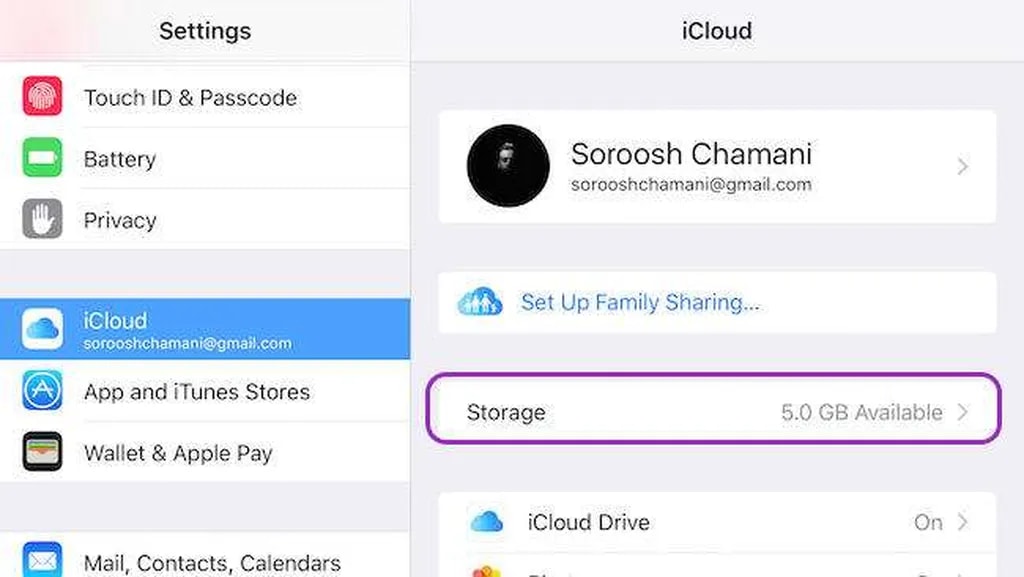Open Privacy settings in sidebar
The image size is (1024, 577).
pos(120,220)
